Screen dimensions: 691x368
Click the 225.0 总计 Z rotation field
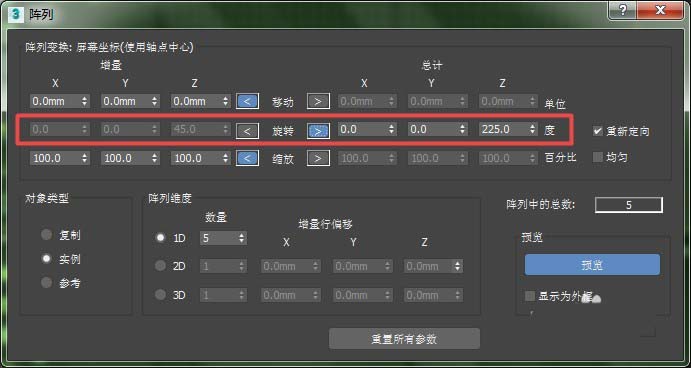point(508,130)
